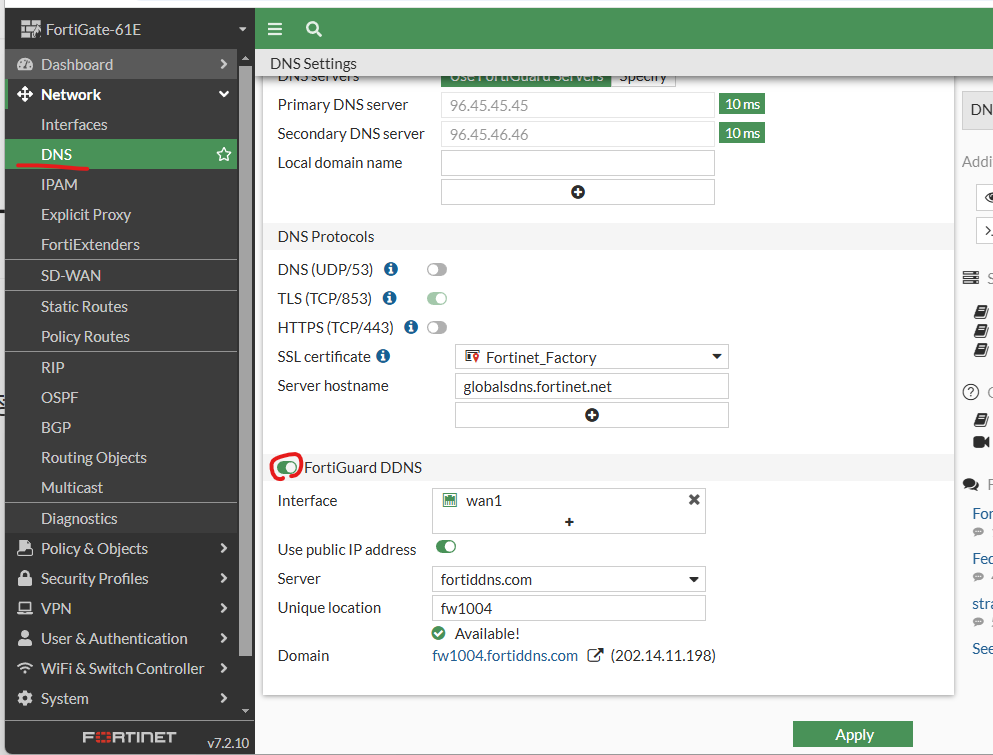Click Local domain name input field
Screen dimensions: 993x755
pyautogui.click(x=578, y=163)
